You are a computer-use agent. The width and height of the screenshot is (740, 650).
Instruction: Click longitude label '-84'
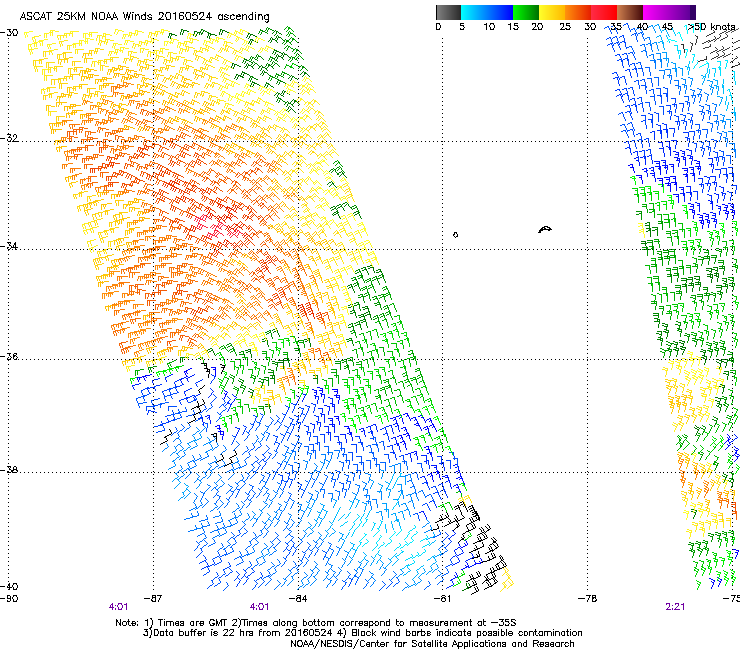pos(298,599)
